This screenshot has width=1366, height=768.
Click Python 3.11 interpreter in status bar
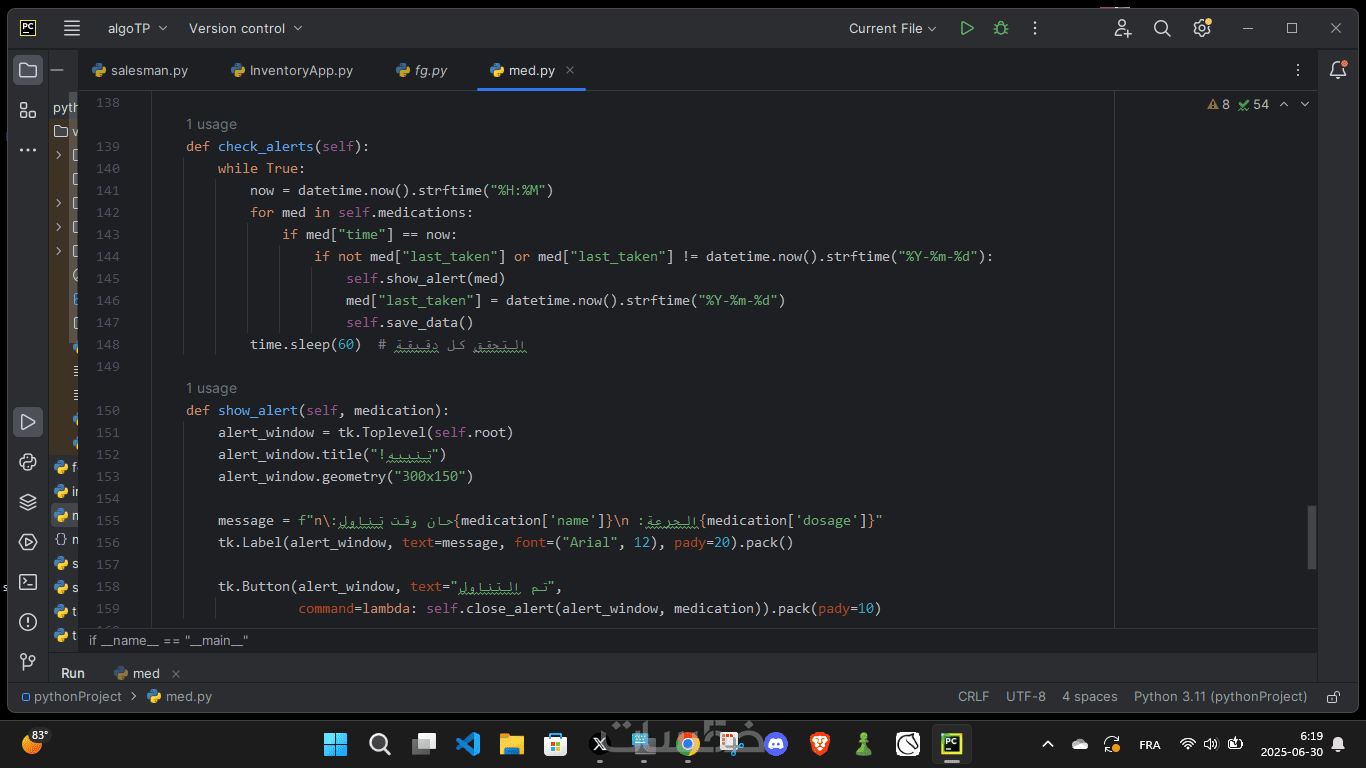[x=1220, y=697]
